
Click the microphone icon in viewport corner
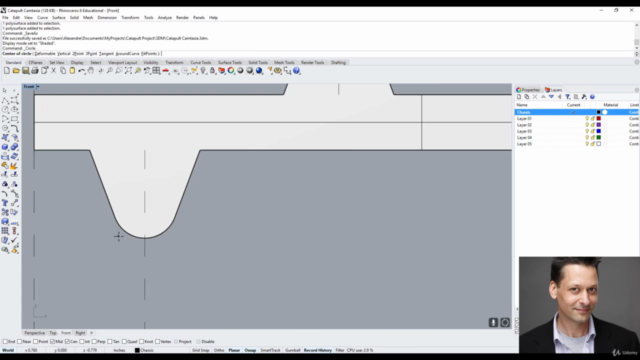493,322
